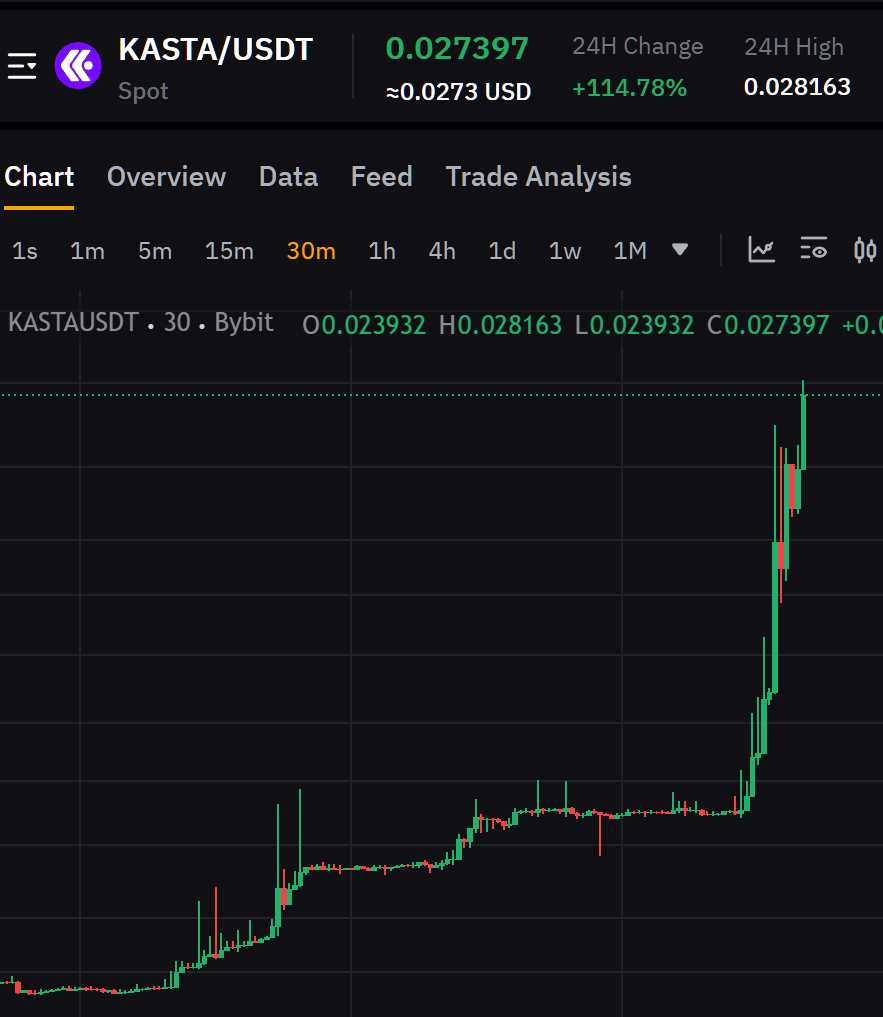Open the chart indicators icon

click(762, 250)
